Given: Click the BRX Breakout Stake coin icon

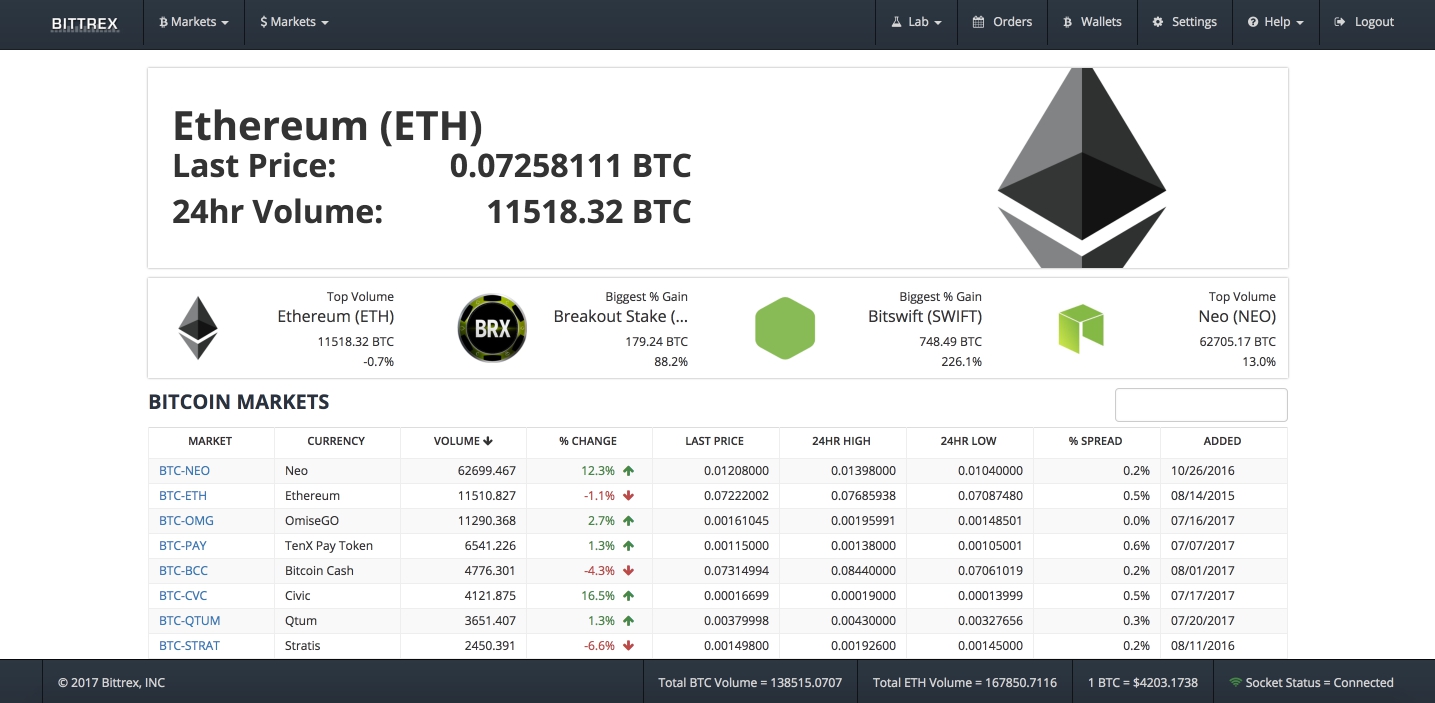Looking at the screenshot, I should pos(492,328).
